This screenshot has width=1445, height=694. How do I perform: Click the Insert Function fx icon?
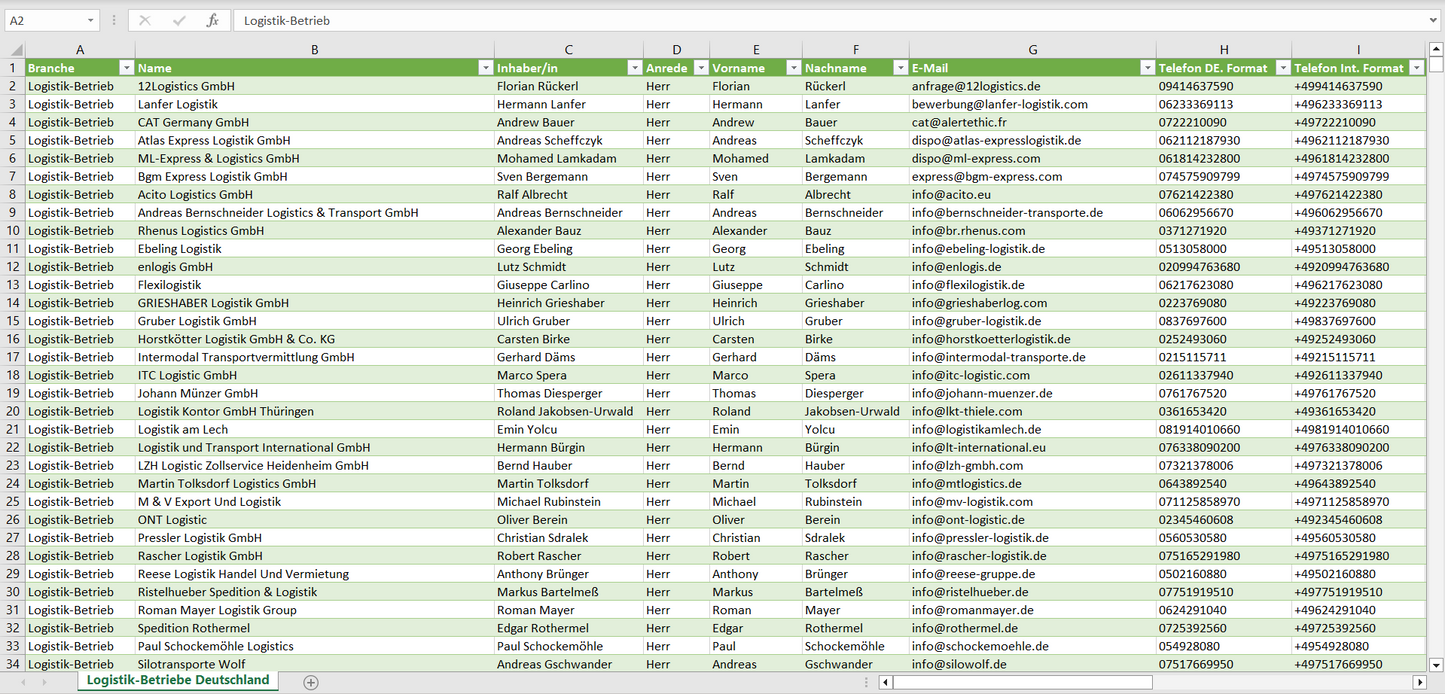212,20
